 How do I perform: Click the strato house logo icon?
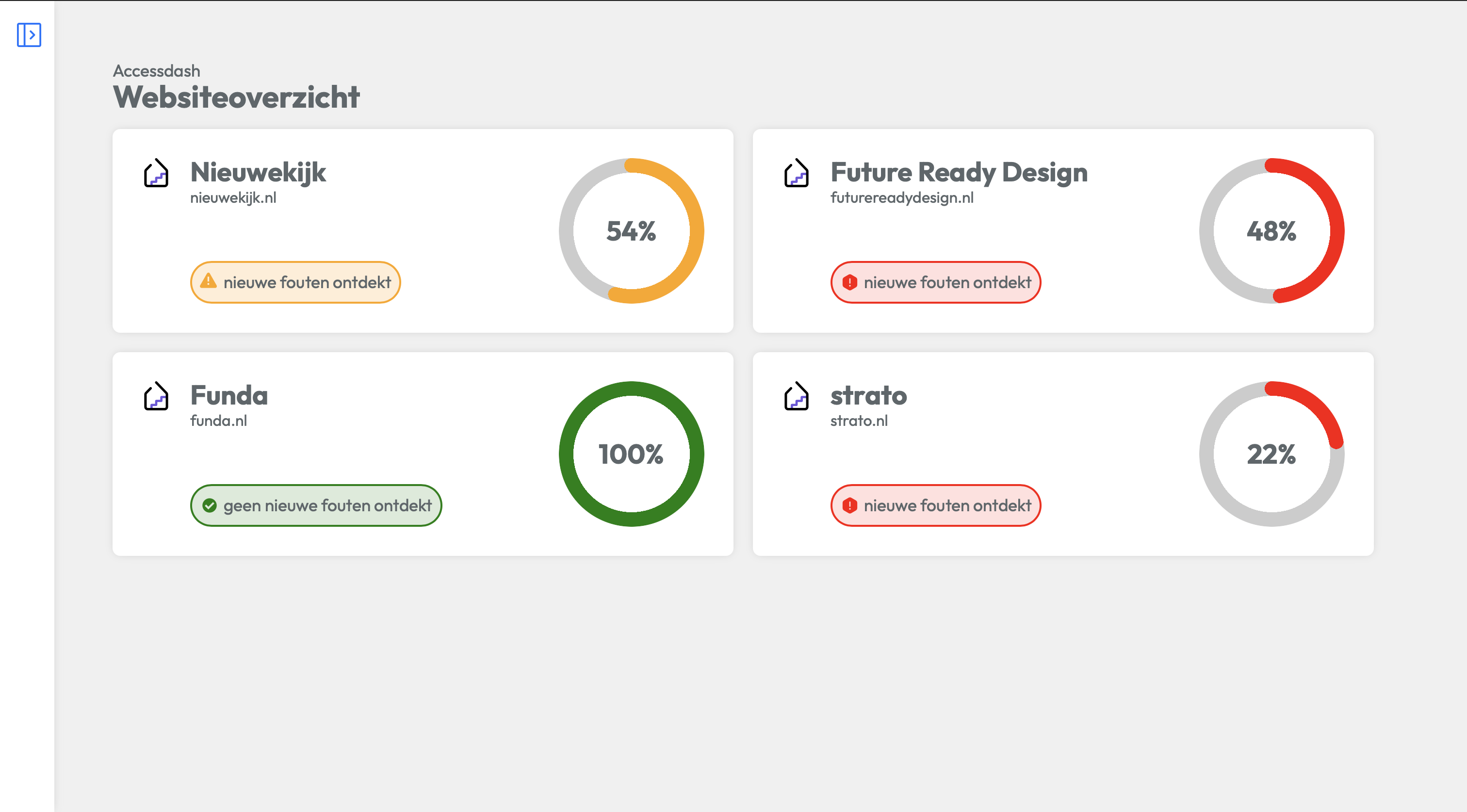click(796, 396)
